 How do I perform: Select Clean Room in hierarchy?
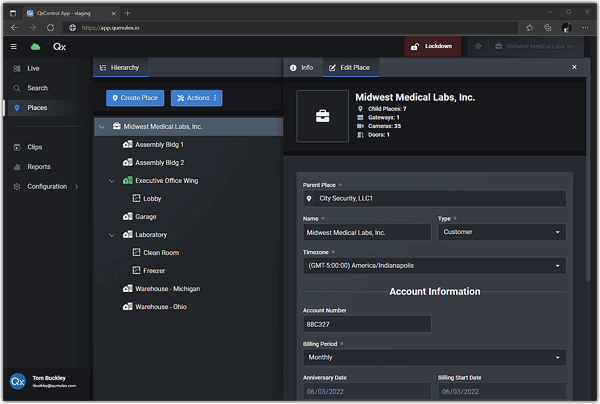161,252
